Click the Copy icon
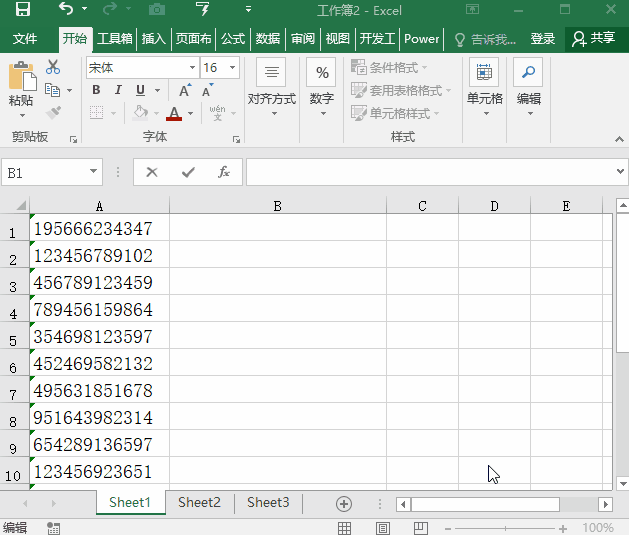Viewport: 629px width, 535px height. point(53,90)
